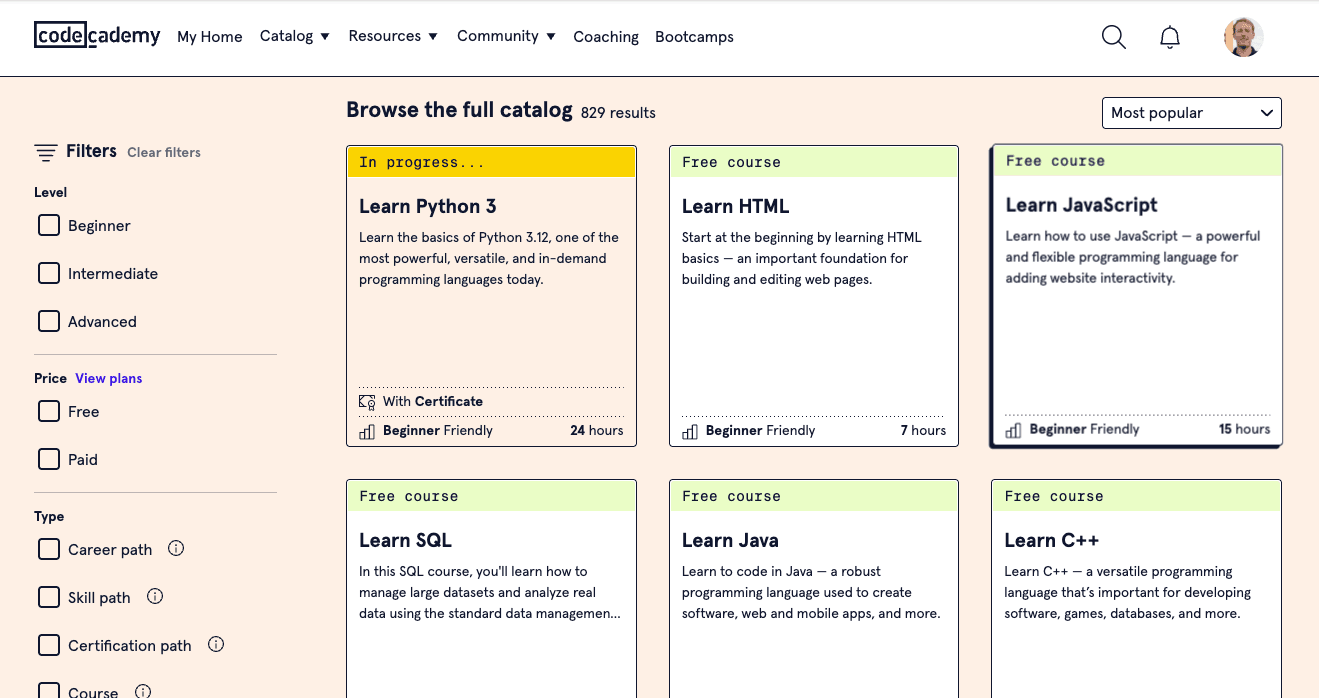Tick the Skill path type checkbox
The image size is (1319, 698).
pyautogui.click(x=49, y=597)
